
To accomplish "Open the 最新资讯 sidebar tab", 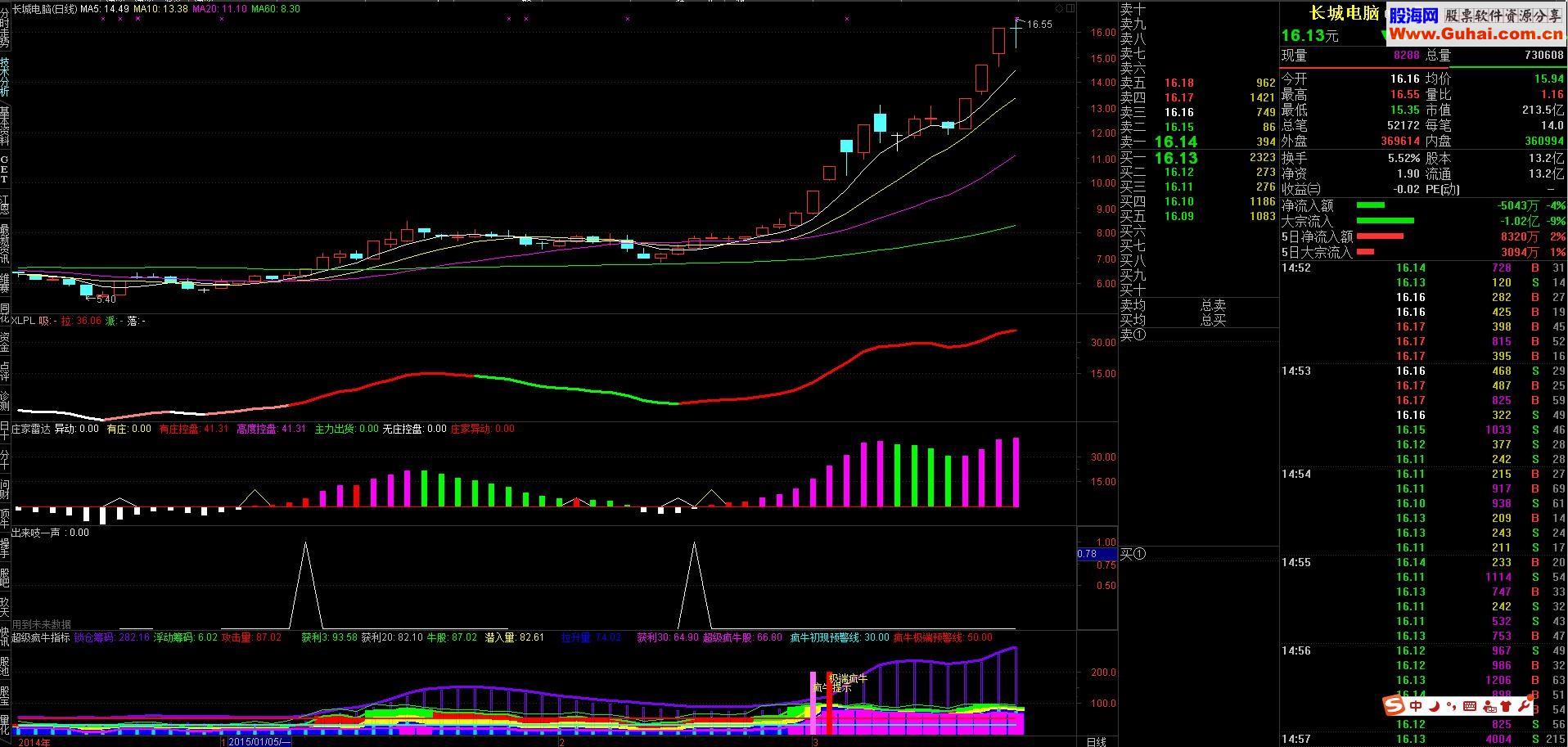I will [x=5, y=245].
